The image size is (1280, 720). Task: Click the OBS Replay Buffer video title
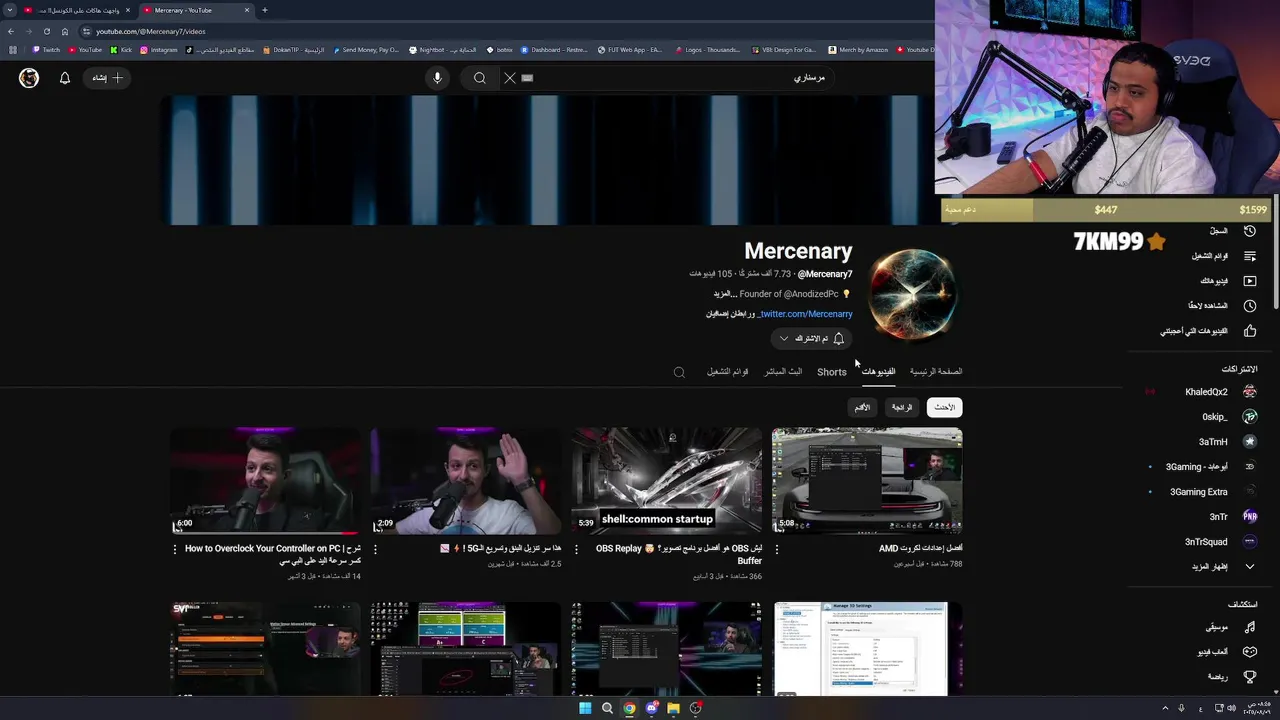[x=679, y=555]
